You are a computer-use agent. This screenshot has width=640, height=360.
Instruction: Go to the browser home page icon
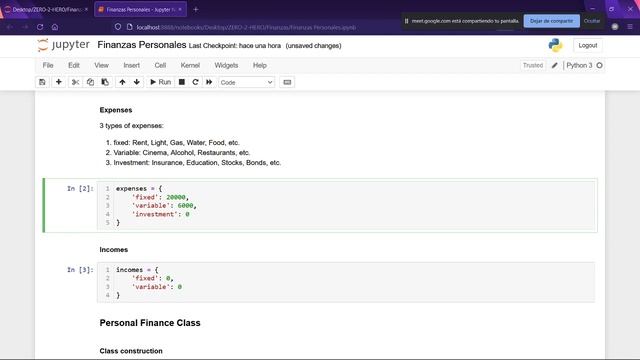[55, 27]
